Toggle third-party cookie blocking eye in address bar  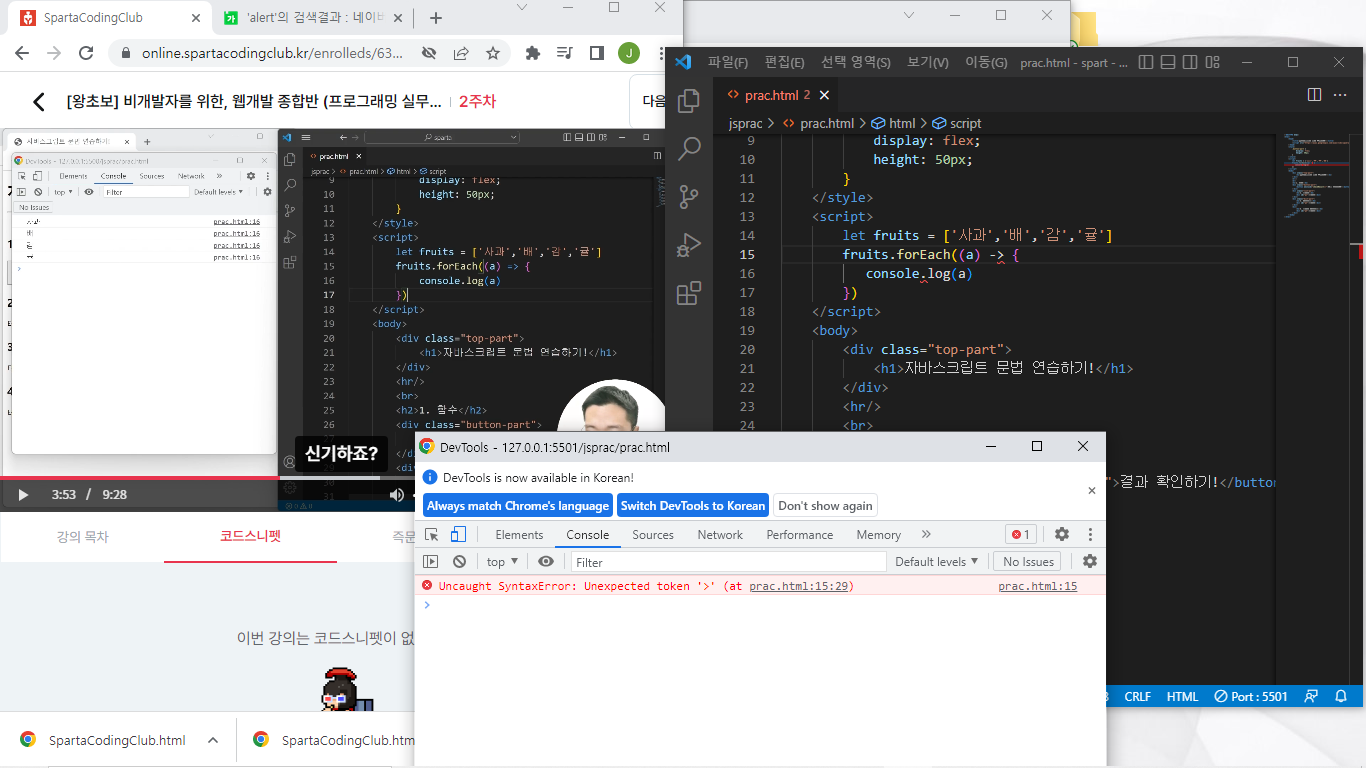429,53
